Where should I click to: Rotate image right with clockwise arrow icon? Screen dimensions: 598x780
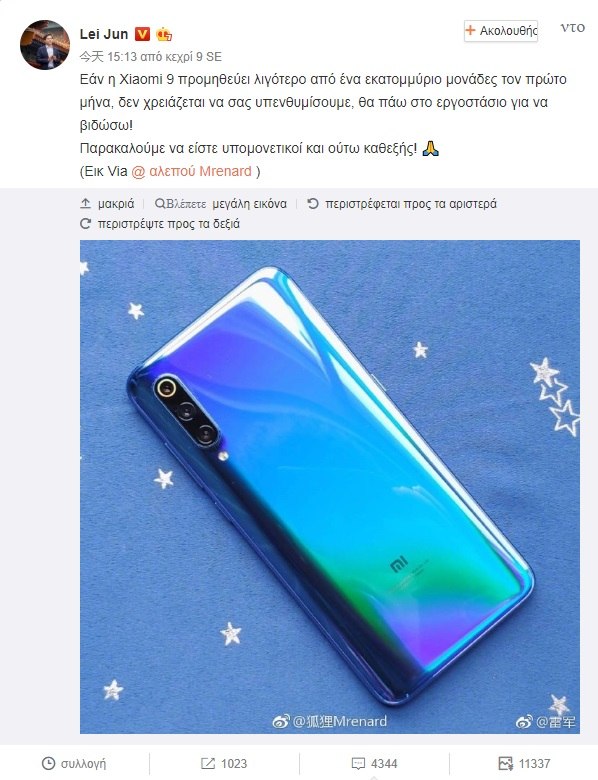click(86, 223)
